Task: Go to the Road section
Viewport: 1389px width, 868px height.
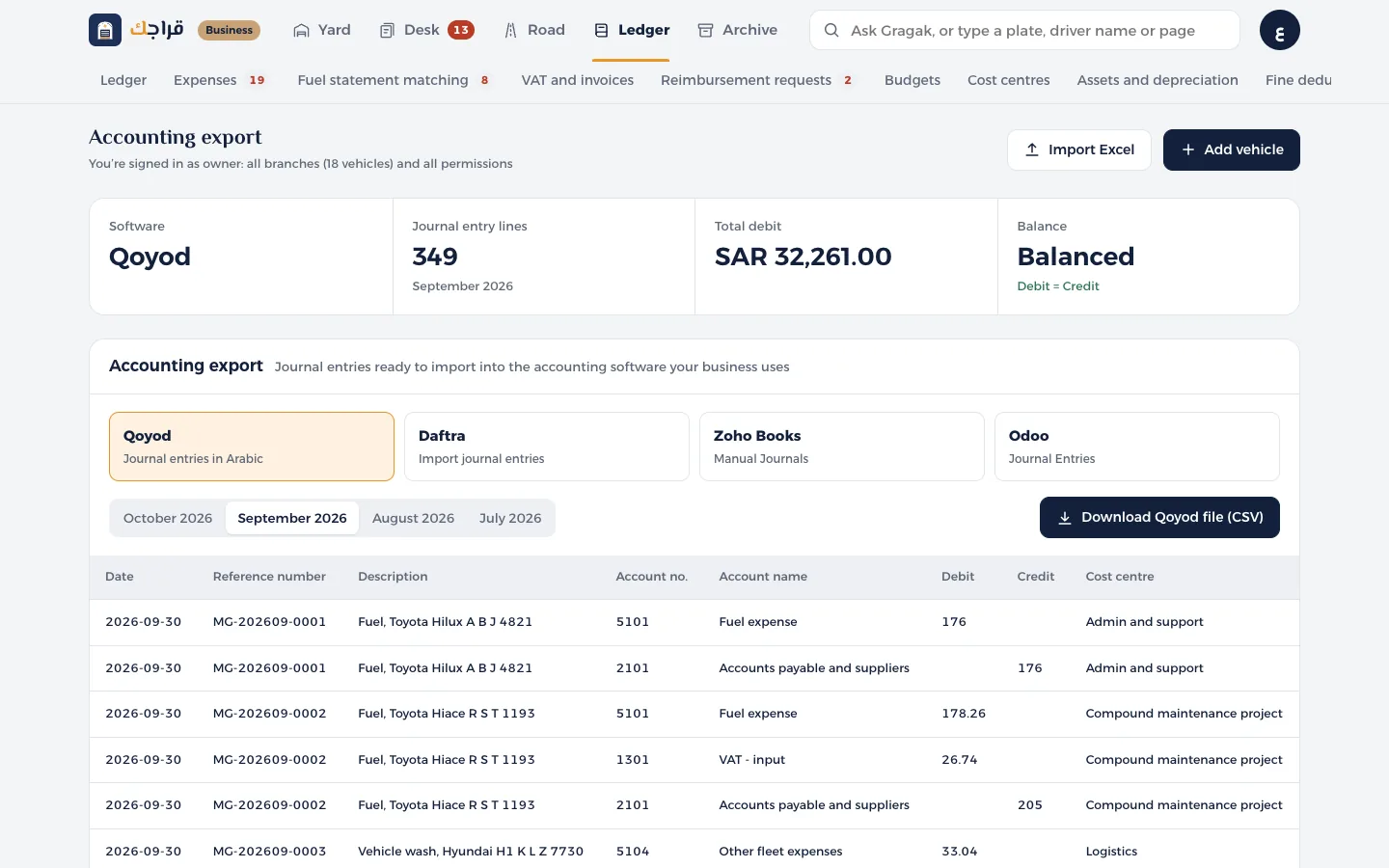Action: (x=534, y=30)
